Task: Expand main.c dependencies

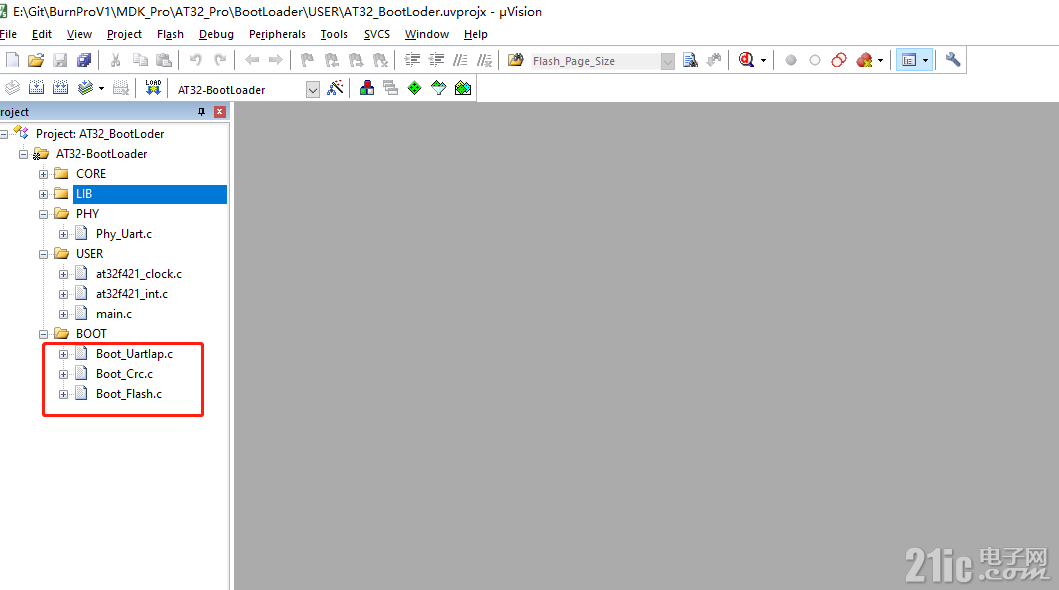Action: tap(63, 315)
